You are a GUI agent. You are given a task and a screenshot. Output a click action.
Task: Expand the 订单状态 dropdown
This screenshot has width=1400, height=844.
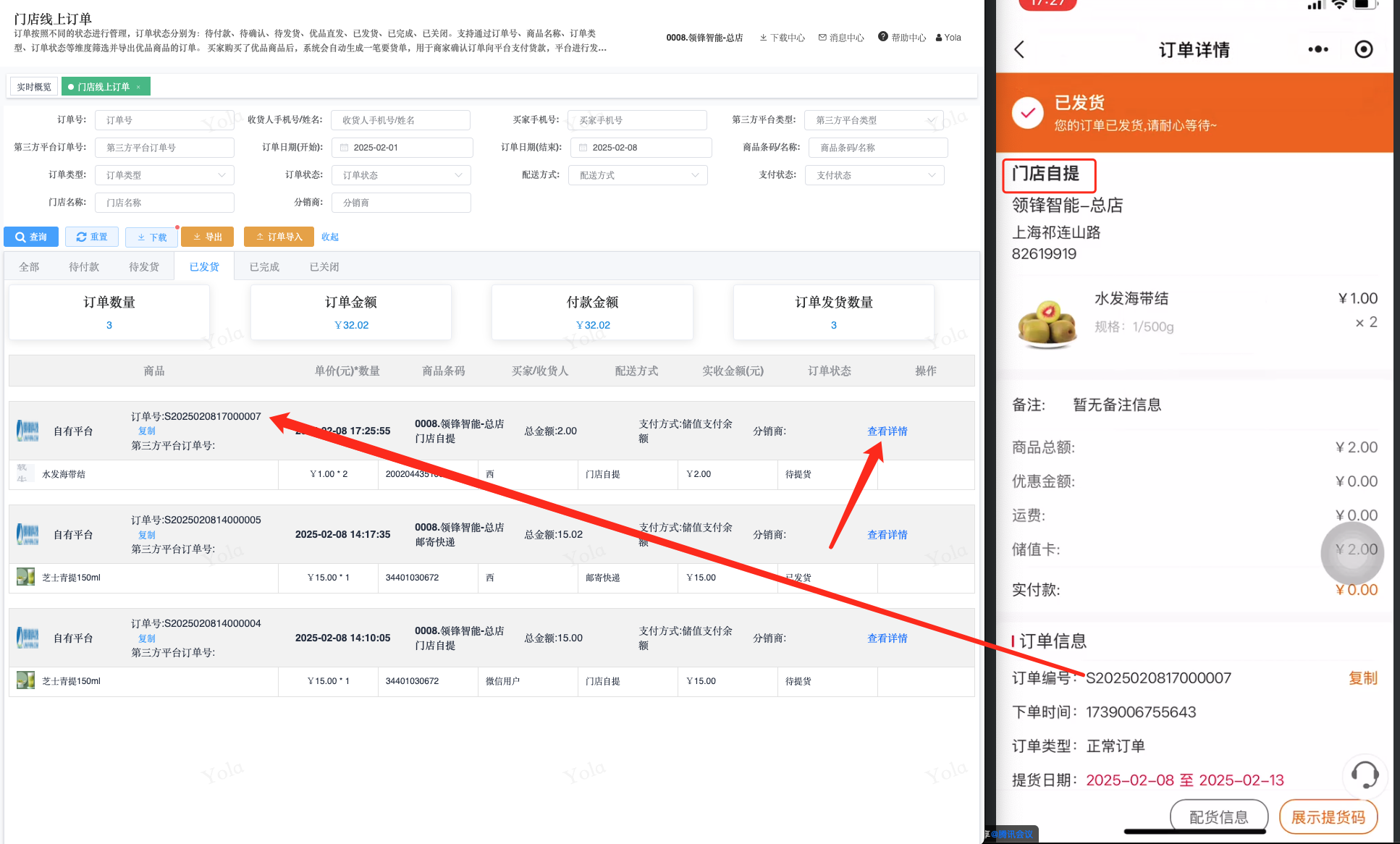click(x=401, y=175)
